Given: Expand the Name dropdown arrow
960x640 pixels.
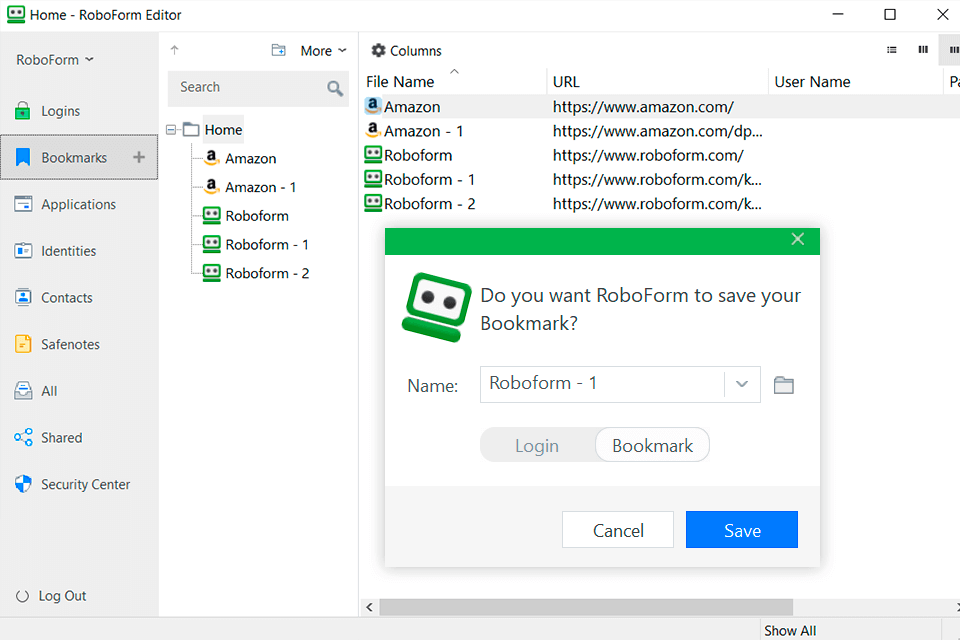Looking at the screenshot, I should [x=742, y=385].
